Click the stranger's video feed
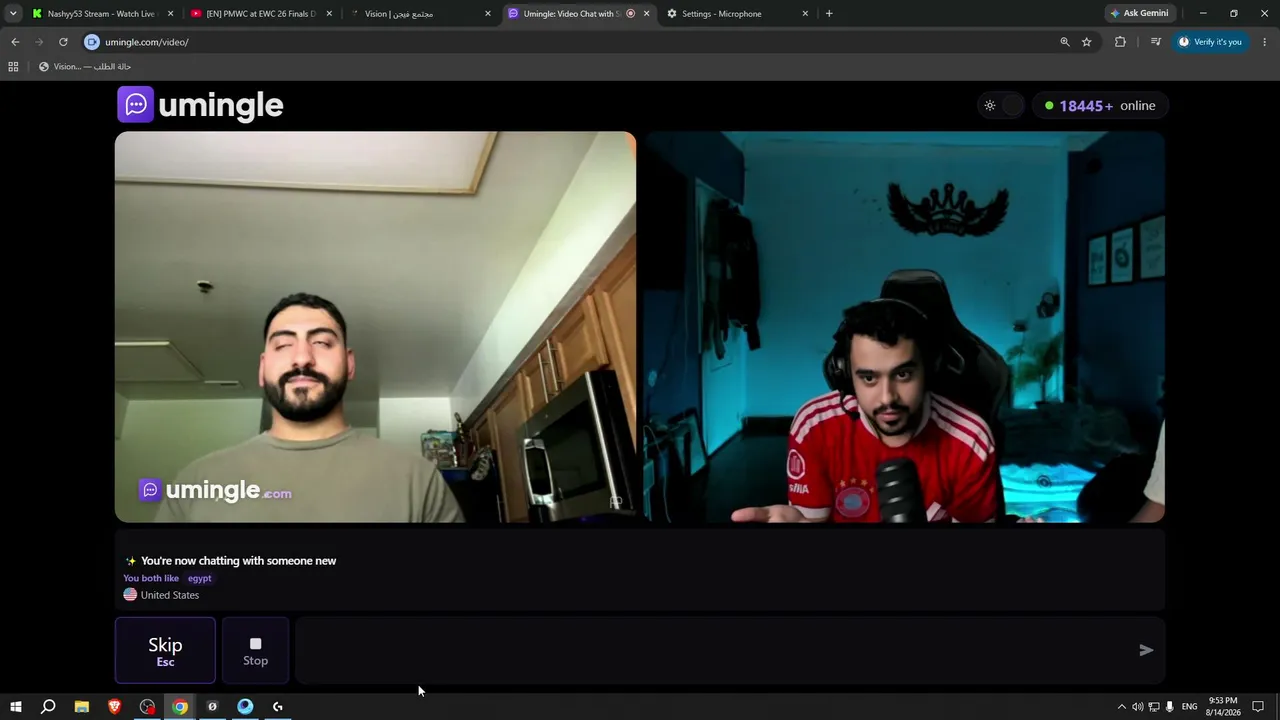Viewport: 1280px width, 720px height. 375,327
